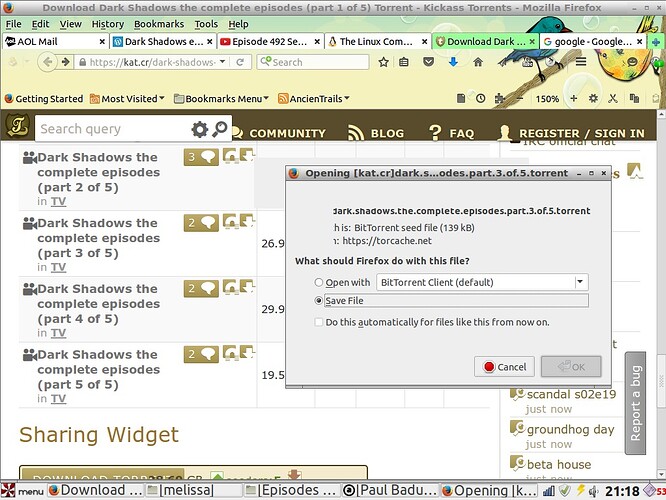Viewport: 666px width, 500px height.
Task: Click OK in the Opening dialog
Action: click(571, 367)
